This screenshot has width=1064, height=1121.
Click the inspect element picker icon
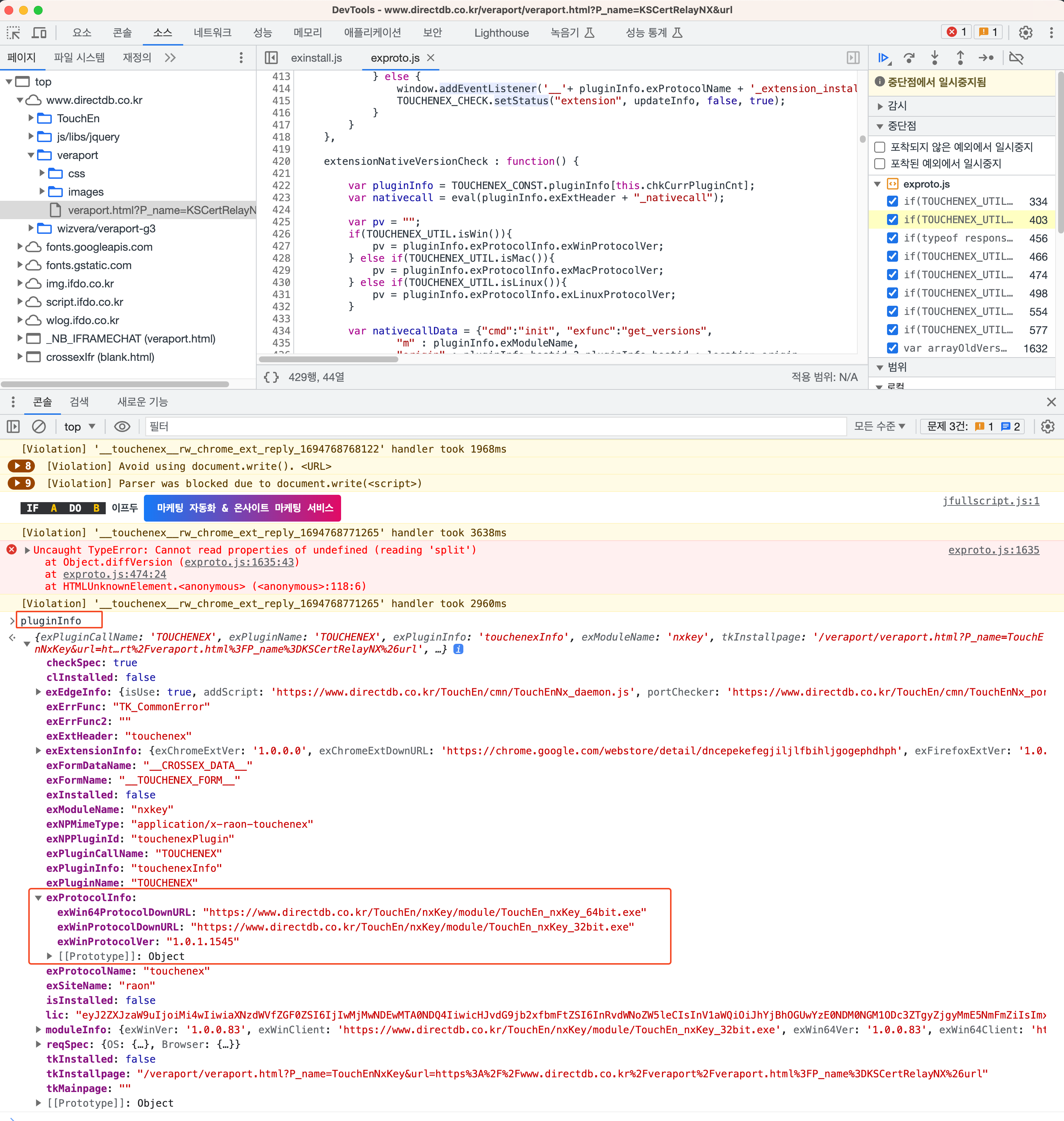pyautogui.click(x=13, y=33)
